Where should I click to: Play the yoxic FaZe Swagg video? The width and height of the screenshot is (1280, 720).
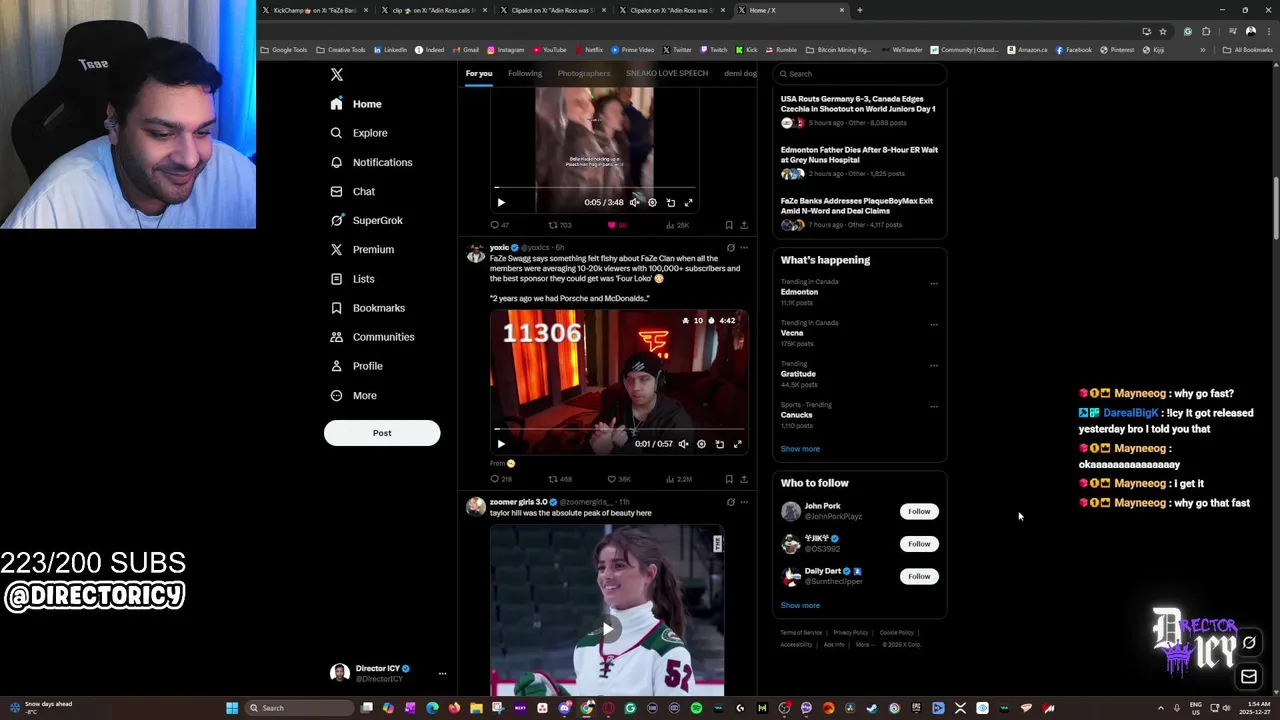(501, 444)
